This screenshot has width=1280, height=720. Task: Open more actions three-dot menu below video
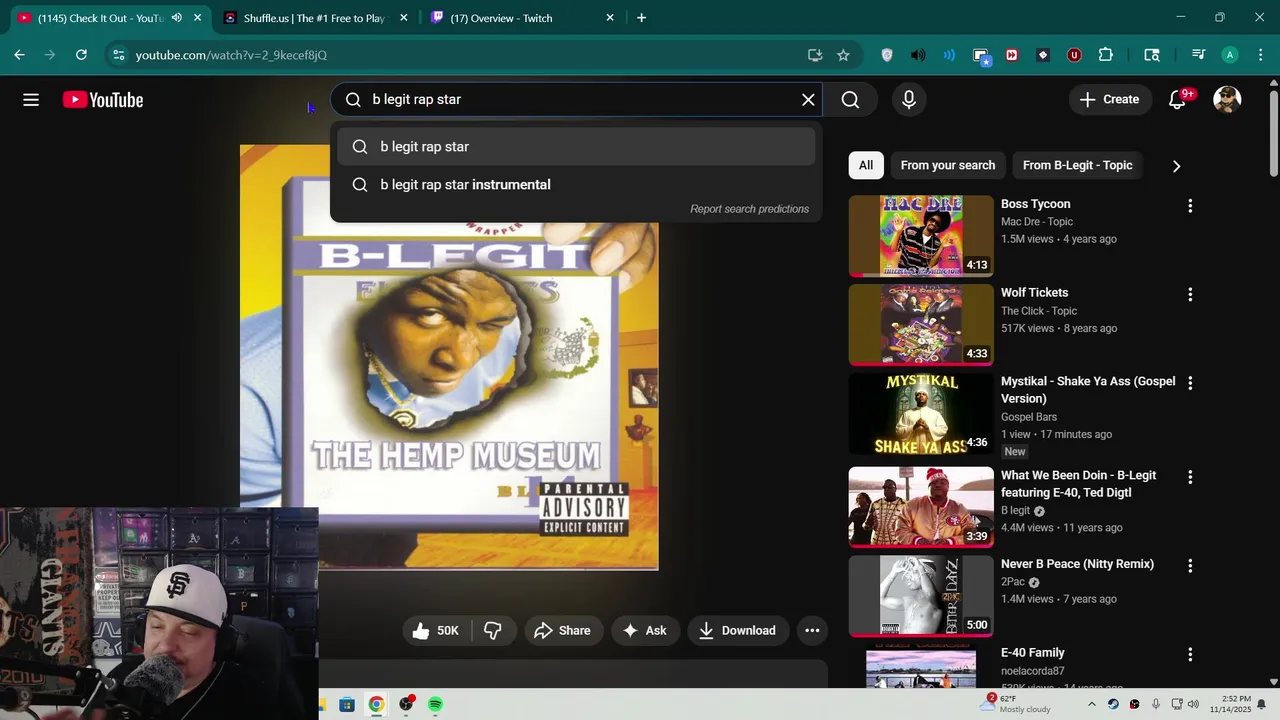coord(812,630)
